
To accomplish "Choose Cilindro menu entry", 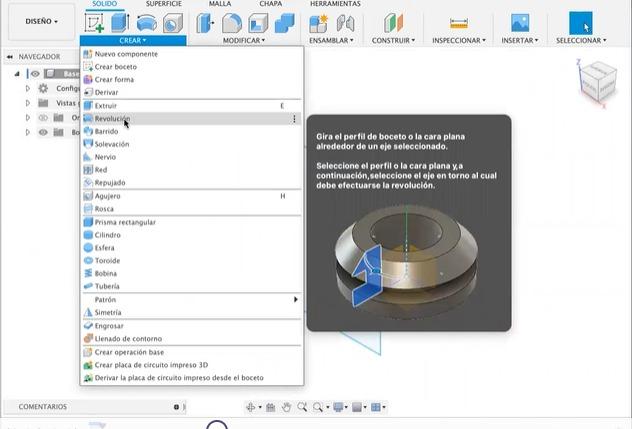I will click(192, 235).
